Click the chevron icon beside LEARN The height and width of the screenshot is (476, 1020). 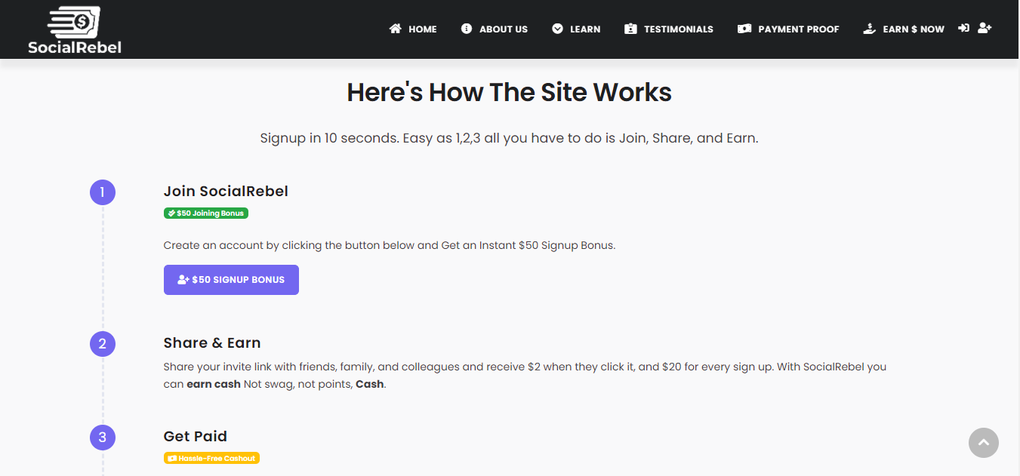(x=557, y=29)
